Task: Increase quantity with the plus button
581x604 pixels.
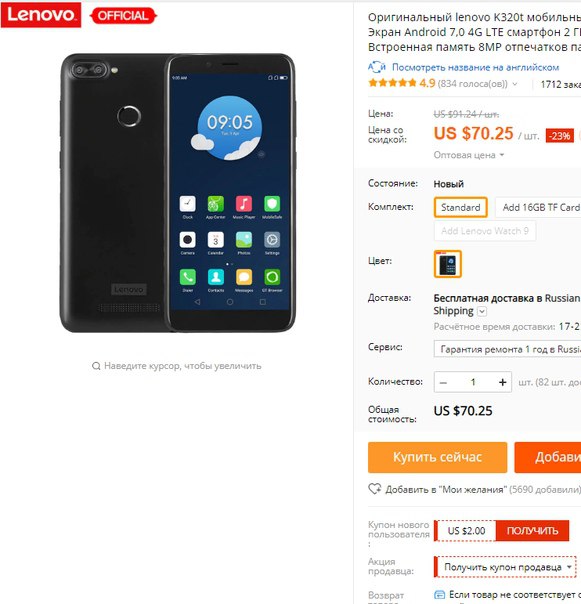Action: pos(502,382)
